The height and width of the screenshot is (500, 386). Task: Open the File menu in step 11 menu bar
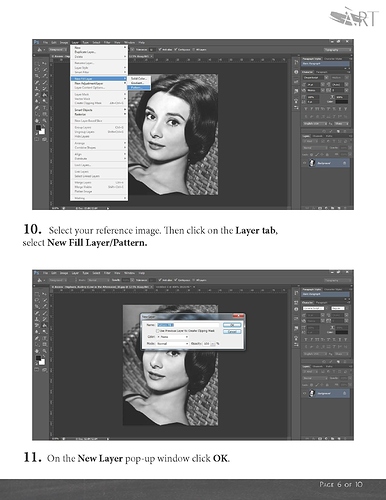pyautogui.click(x=46, y=273)
